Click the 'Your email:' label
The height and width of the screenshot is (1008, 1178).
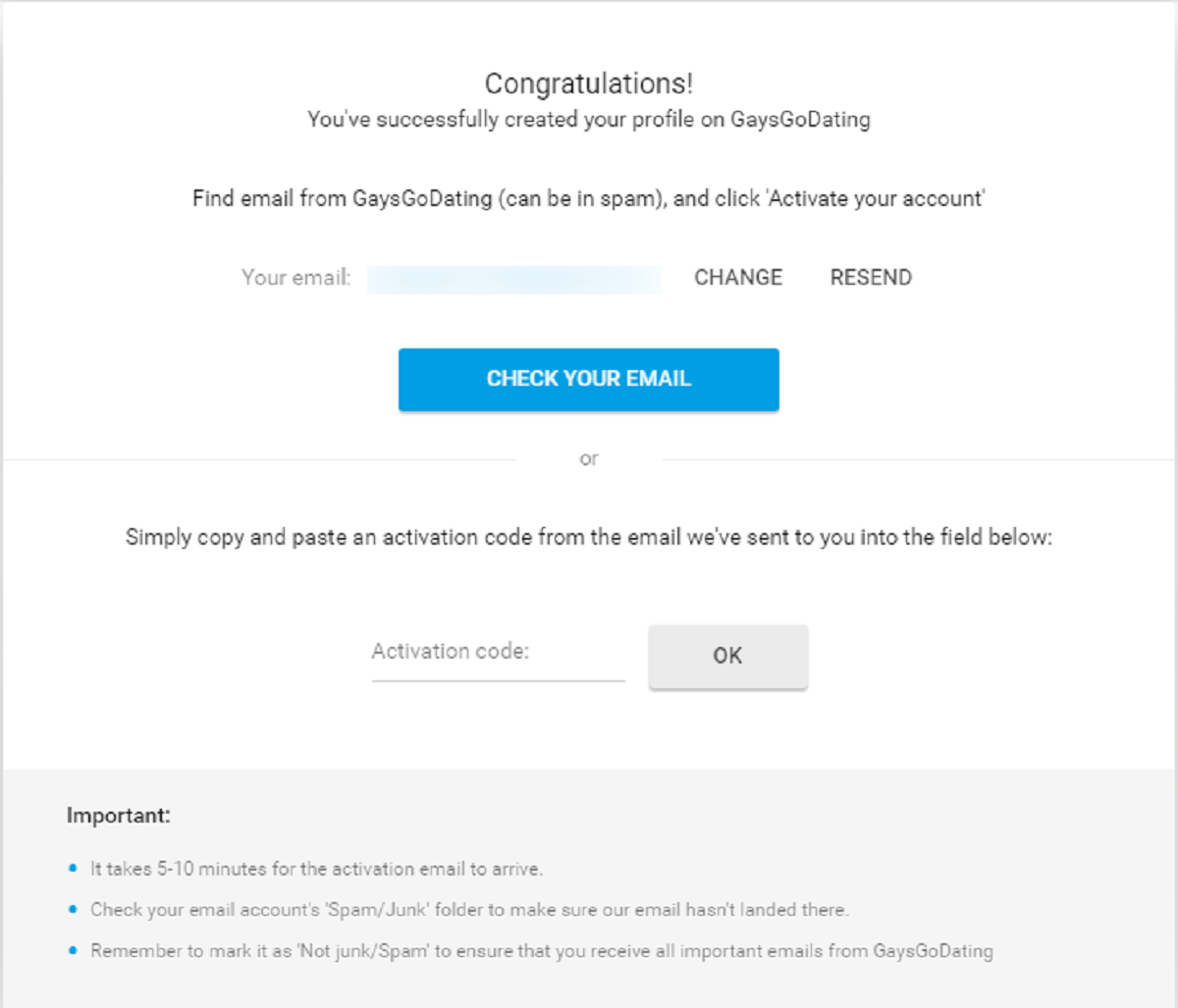point(295,278)
